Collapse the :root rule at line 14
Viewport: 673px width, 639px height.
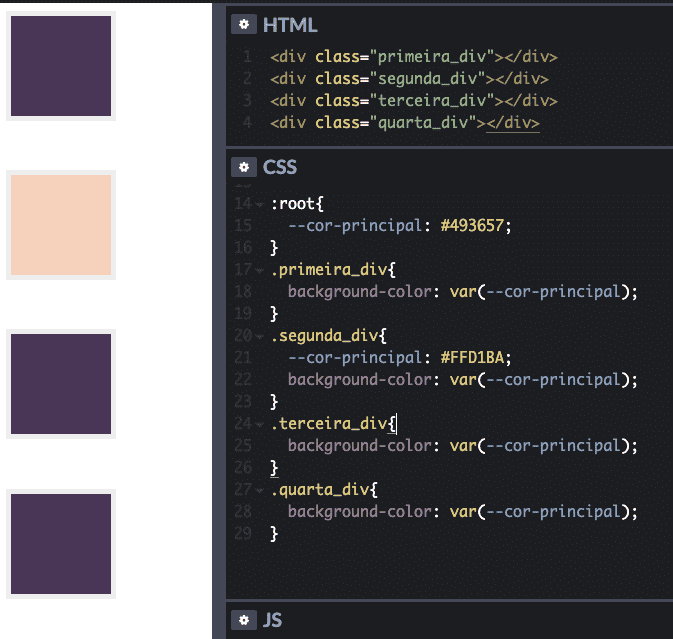pos(260,204)
